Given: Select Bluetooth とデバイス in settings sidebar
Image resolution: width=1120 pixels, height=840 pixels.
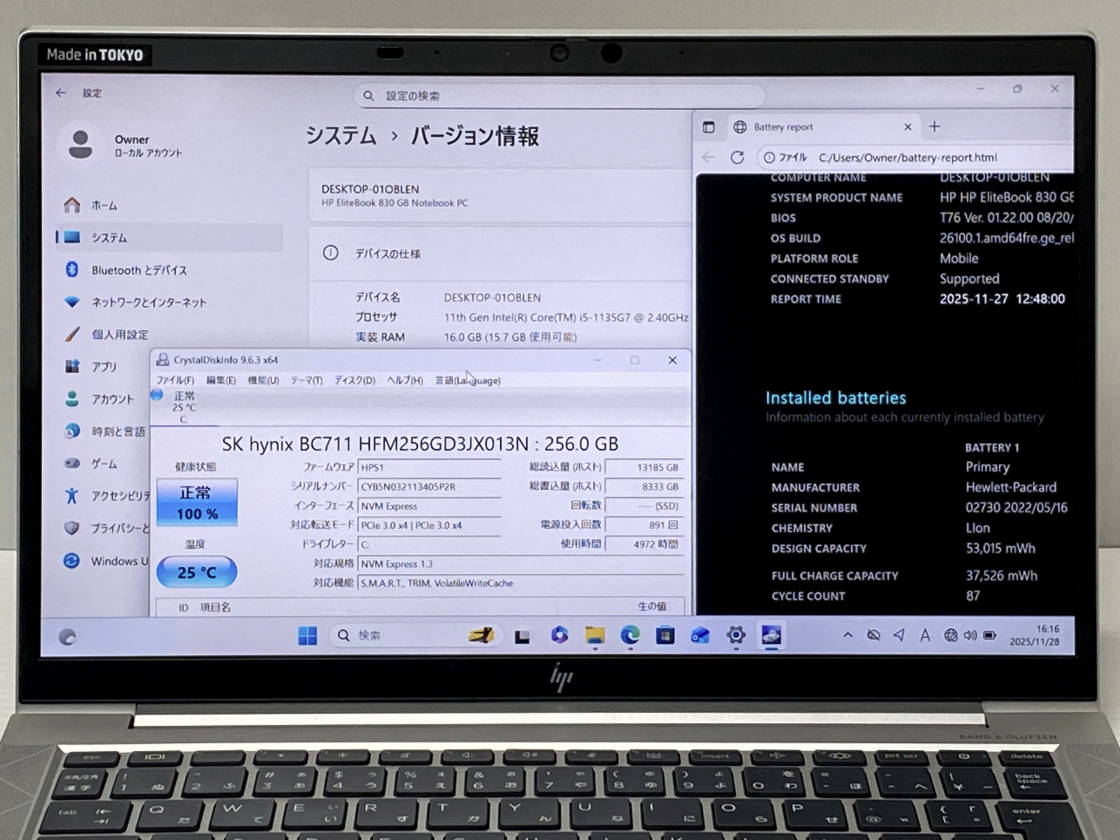Looking at the screenshot, I should [139, 270].
